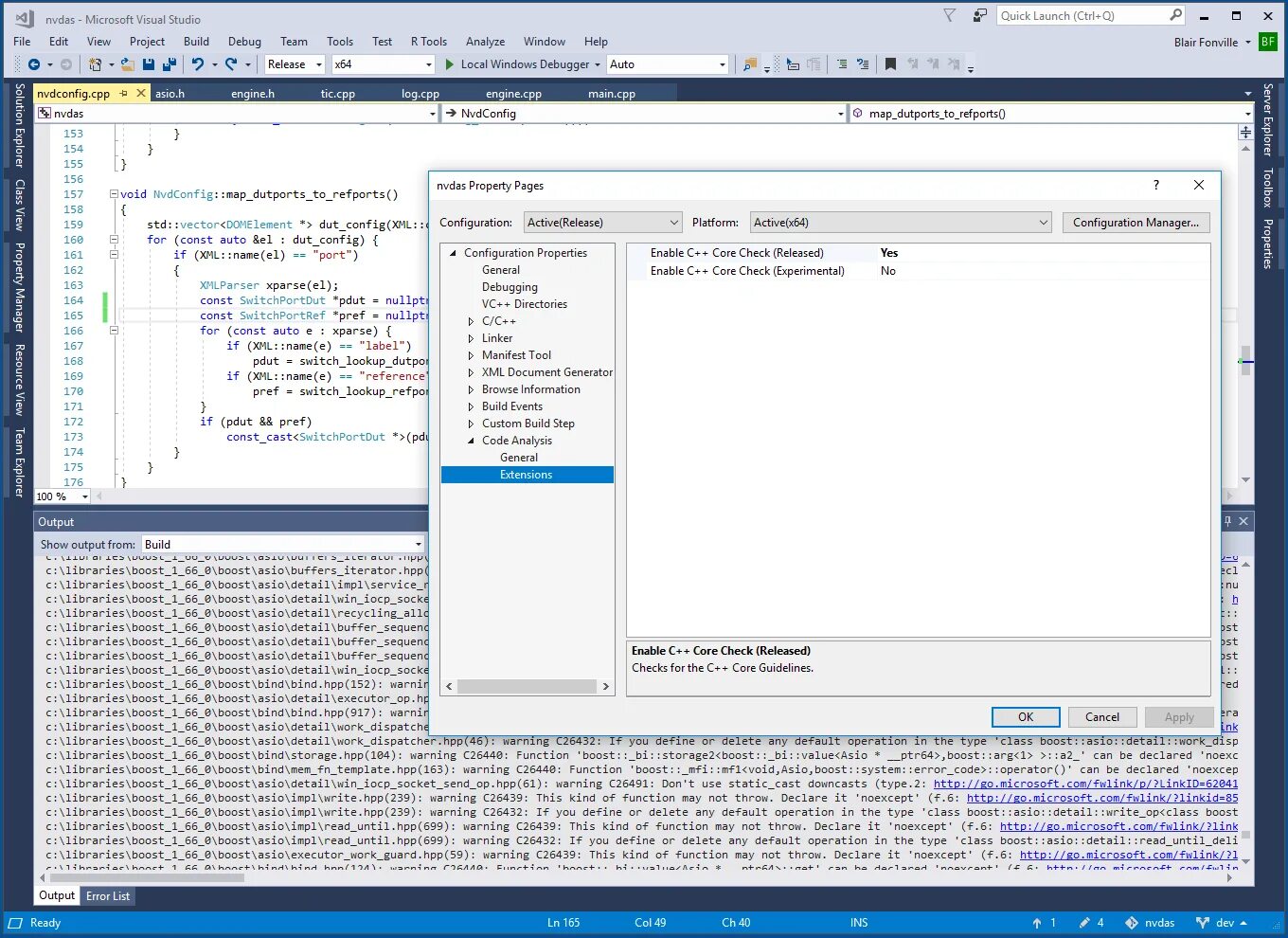The width and height of the screenshot is (1288, 938).
Task: Switch to the Error List tab
Action: 108,896
